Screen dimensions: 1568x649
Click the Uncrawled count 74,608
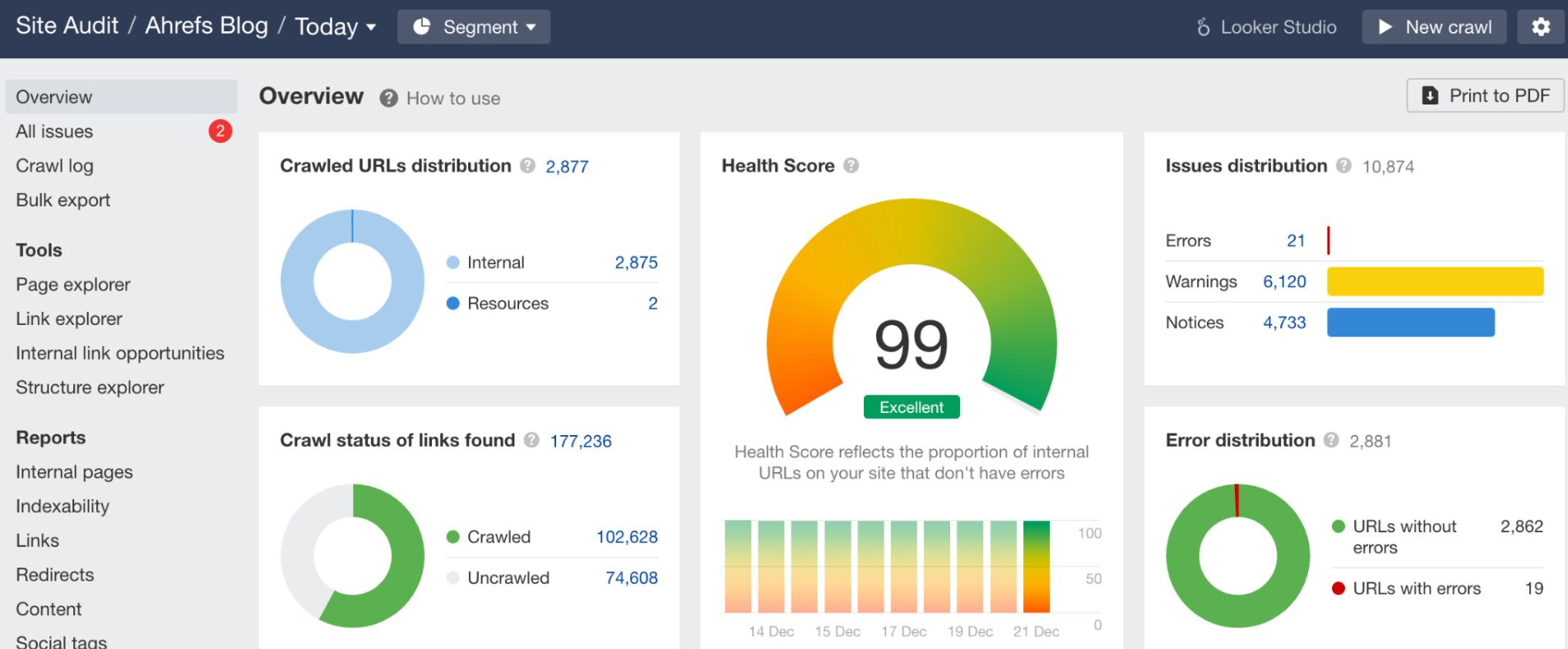click(x=631, y=578)
